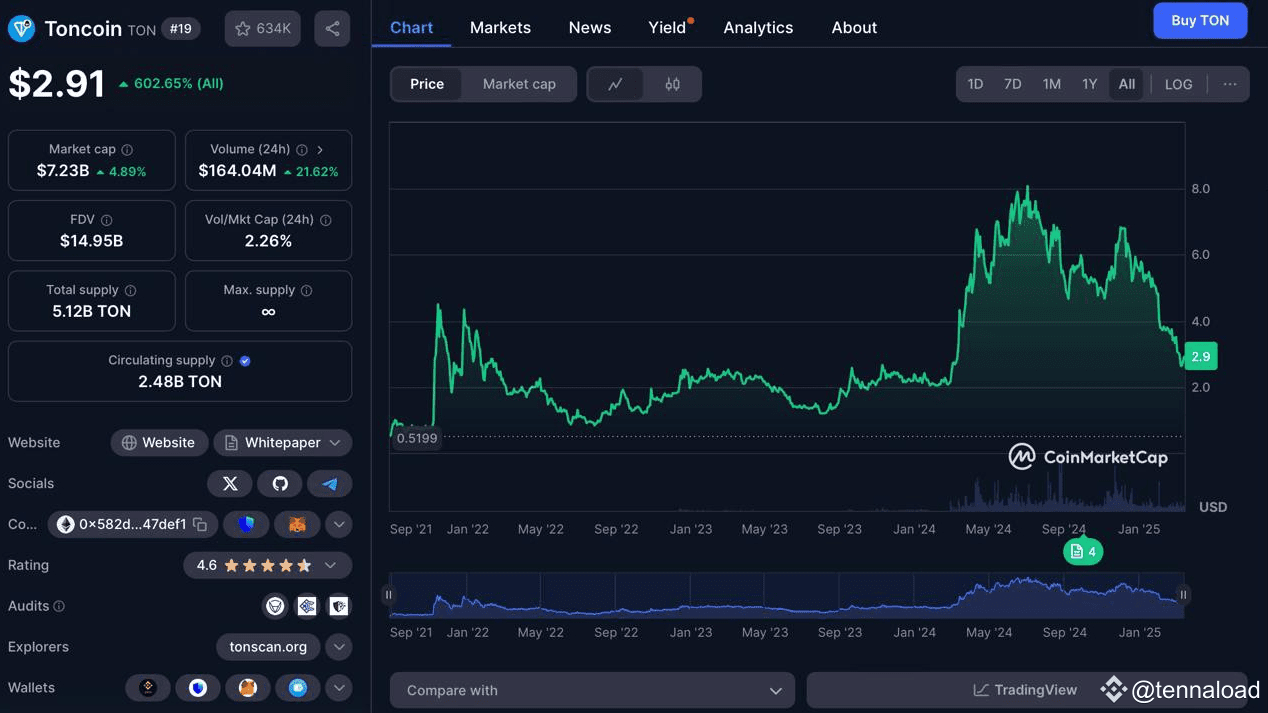Click the MetaMask fox icon by contract
Viewport: 1268px width, 713px height.
(297, 524)
